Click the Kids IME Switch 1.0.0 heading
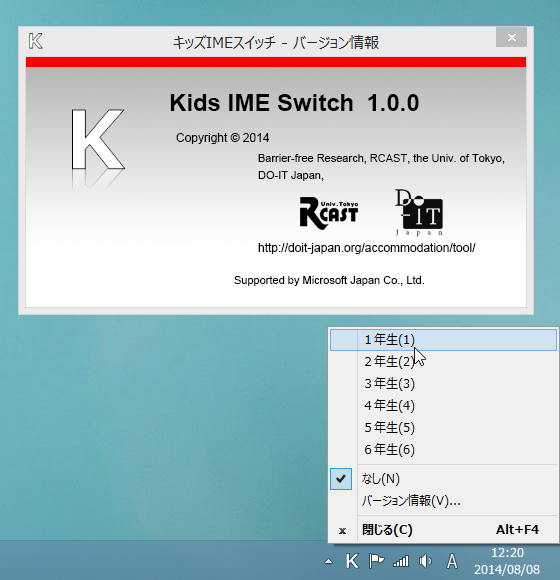 point(294,102)
